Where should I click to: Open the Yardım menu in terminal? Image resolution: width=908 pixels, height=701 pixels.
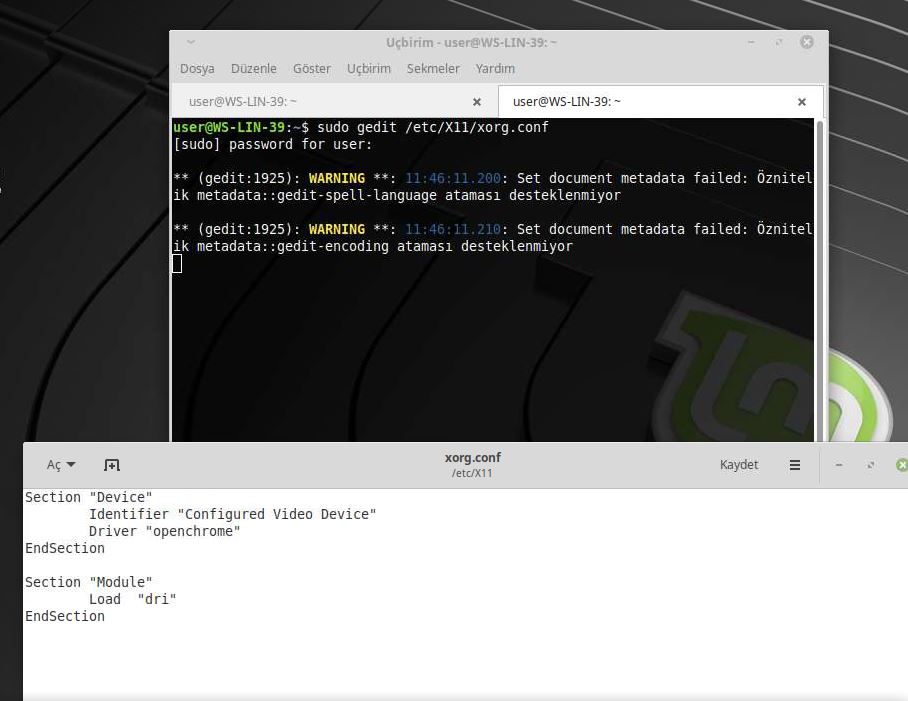click(x=495, y=69)
